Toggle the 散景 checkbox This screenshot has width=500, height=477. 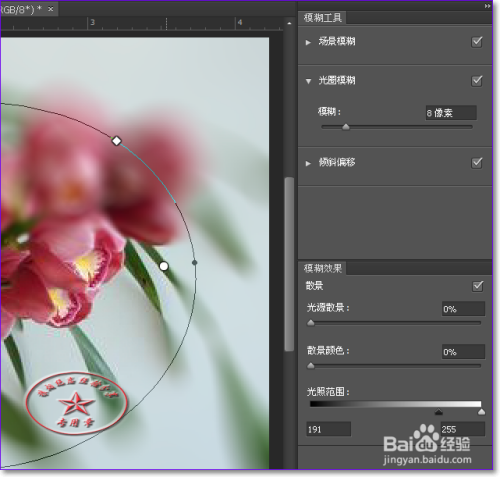(x=478, y=286)
